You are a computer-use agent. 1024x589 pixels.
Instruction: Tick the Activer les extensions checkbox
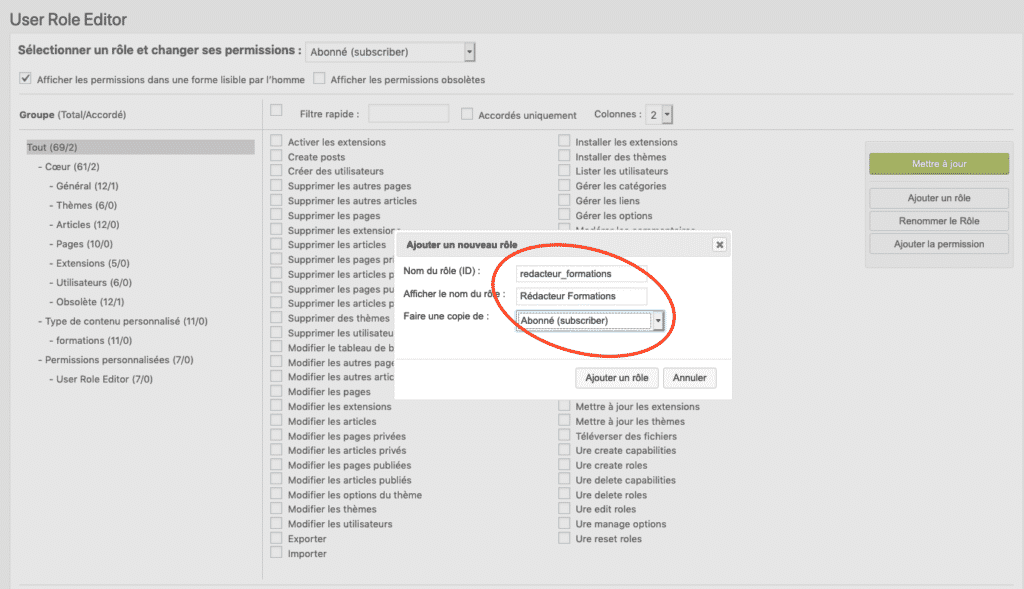[x=276, y=141]
